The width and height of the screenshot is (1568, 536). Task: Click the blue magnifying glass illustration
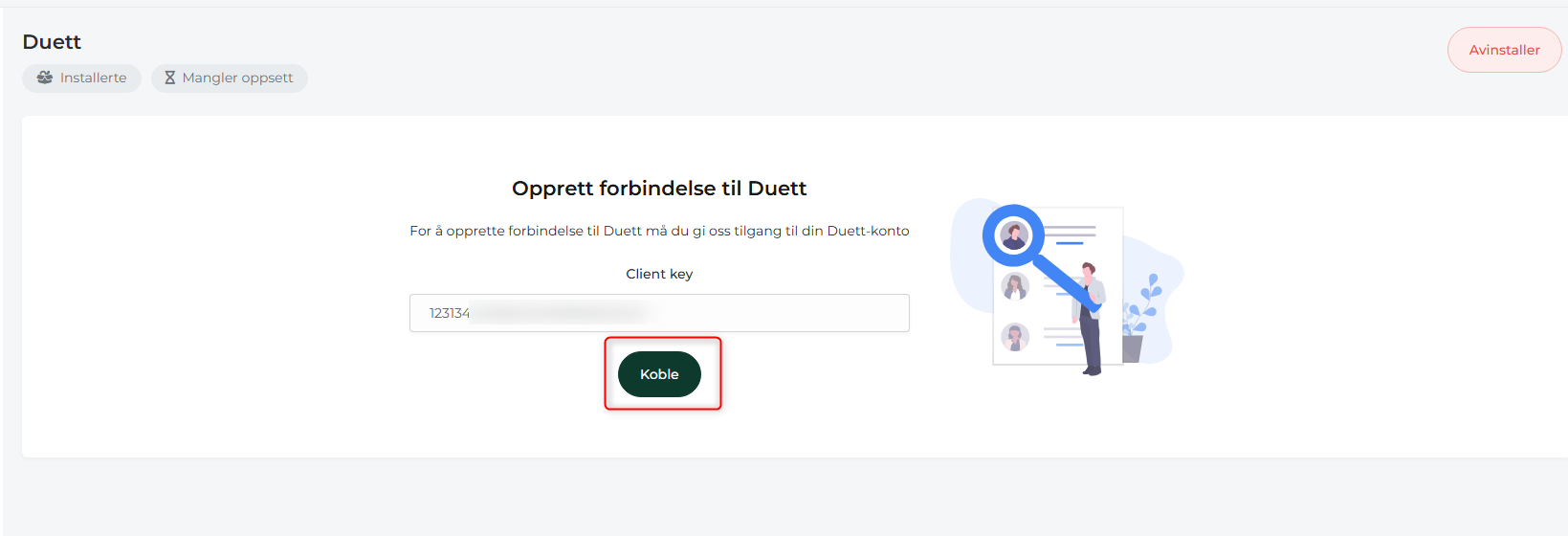tap(1038, 255)
